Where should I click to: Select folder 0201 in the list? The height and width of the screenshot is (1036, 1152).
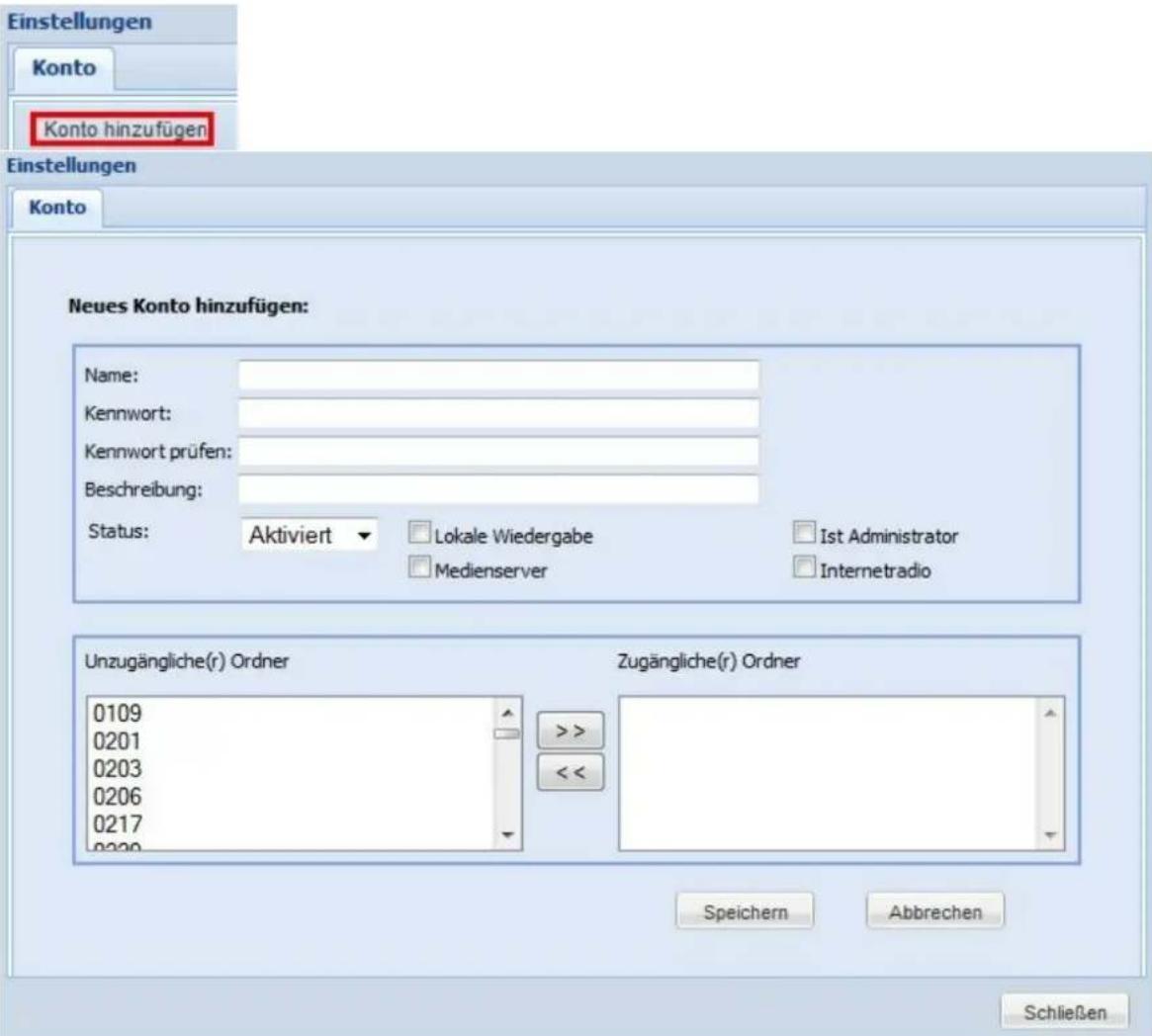[118, 740]
